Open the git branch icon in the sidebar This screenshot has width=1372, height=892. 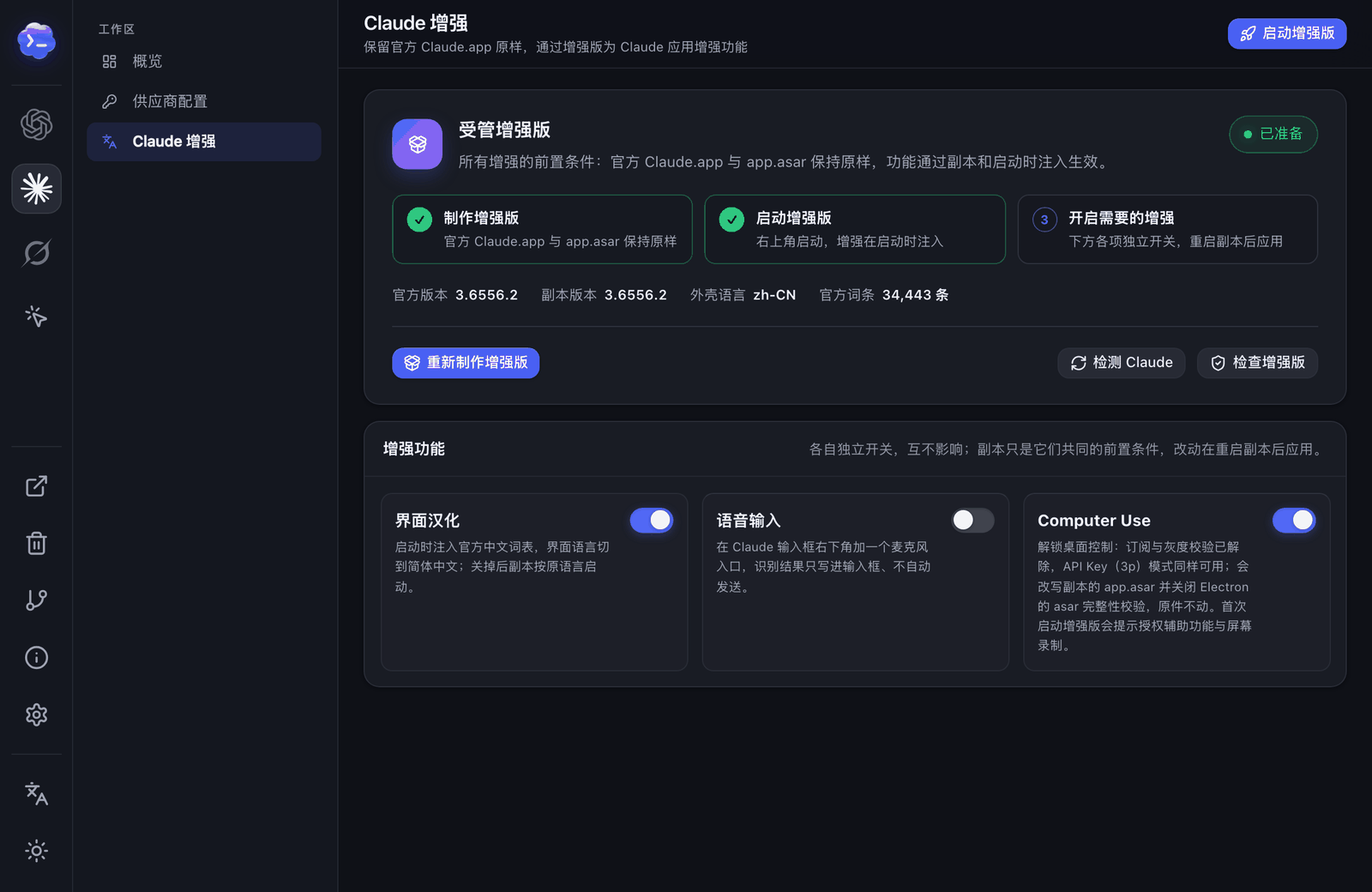tap(36, 600)
